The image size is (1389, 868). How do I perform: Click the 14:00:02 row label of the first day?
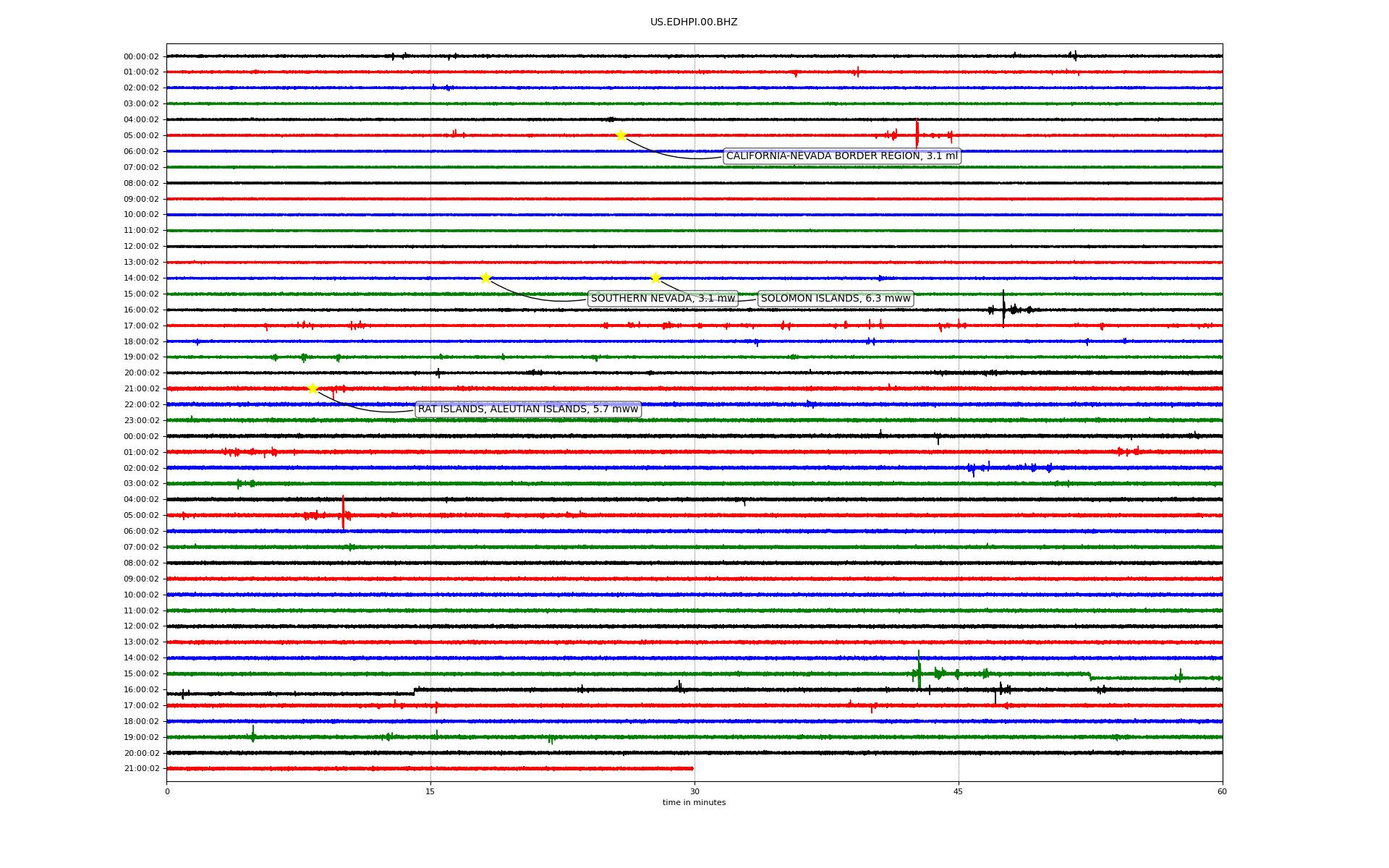[141, 278]
